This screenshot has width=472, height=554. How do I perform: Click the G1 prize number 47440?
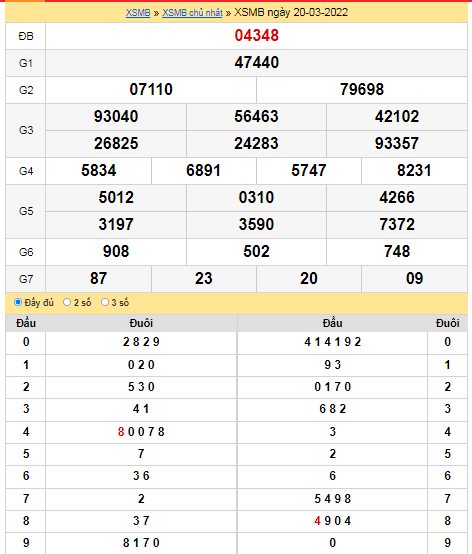coord(256,63)
